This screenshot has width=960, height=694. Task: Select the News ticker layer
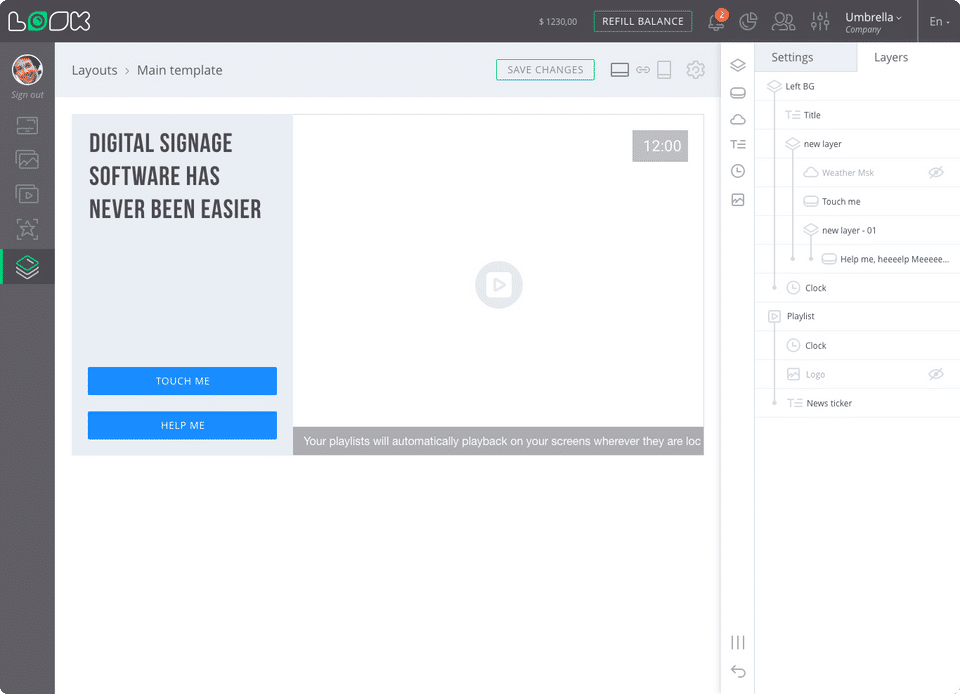pyautogui.click(x=857, y=403)
